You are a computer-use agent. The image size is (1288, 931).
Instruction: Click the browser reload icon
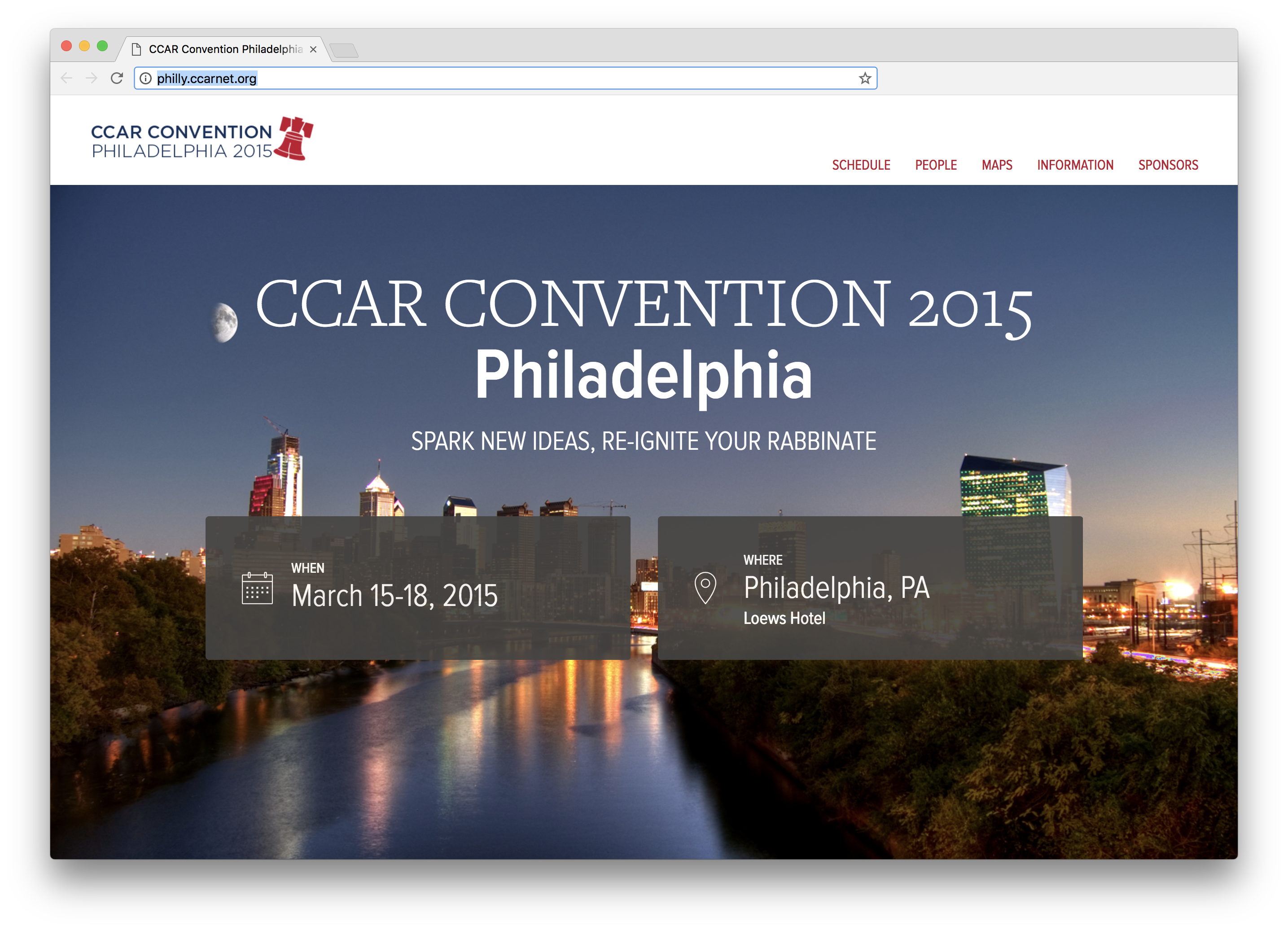tap(117, 79)
